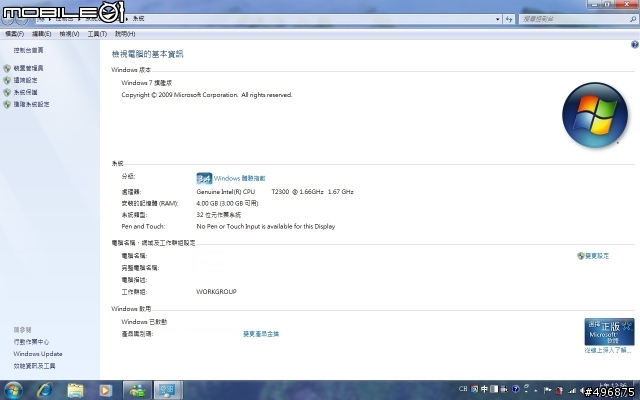640x400 pixels.
Task: Click the search magnifier in the search box
Action: click(633, 19)
